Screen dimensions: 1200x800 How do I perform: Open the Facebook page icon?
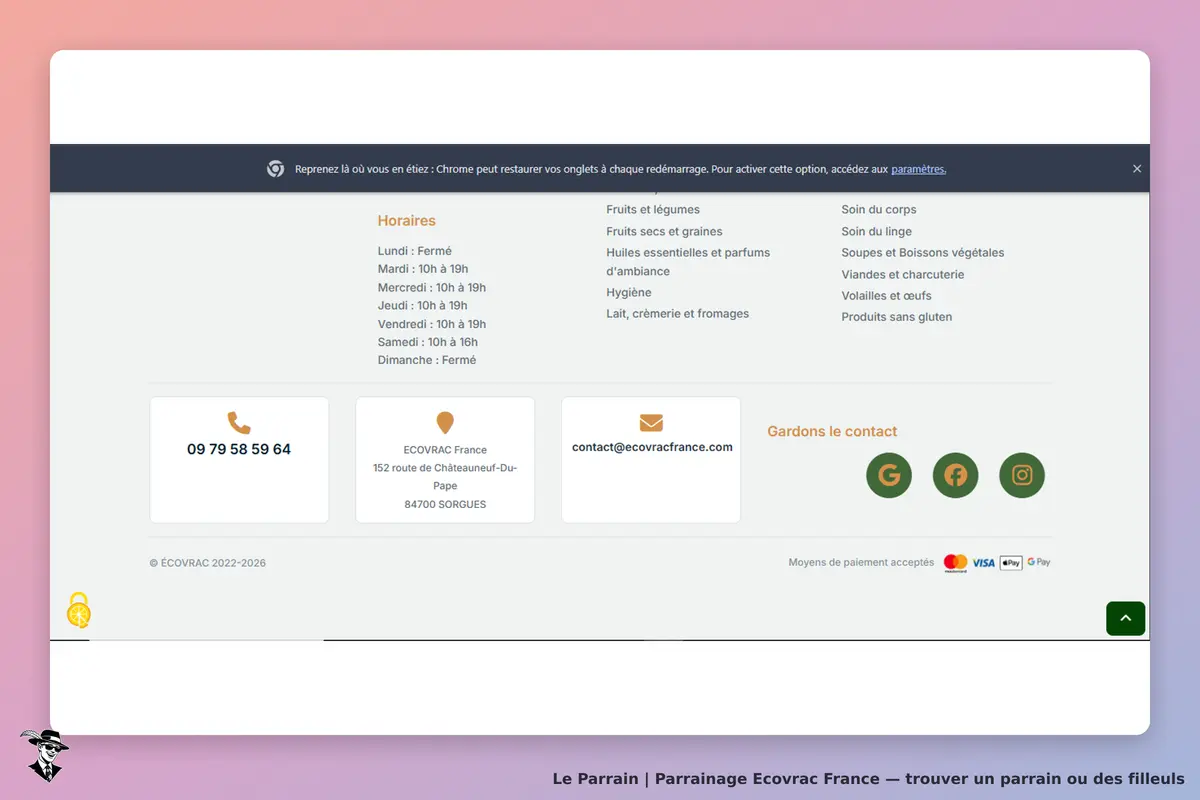tap(955, 475)
